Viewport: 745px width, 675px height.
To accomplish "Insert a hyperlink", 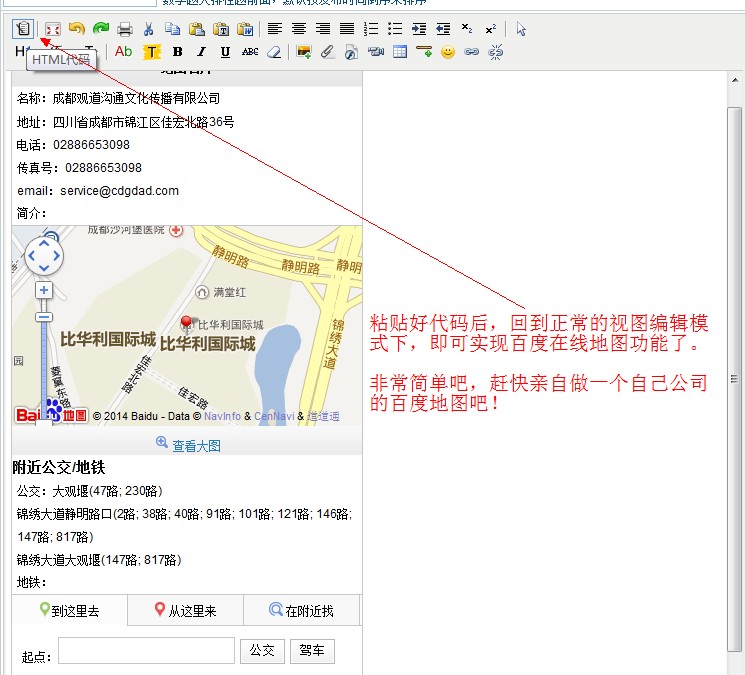I will point(471,52).
